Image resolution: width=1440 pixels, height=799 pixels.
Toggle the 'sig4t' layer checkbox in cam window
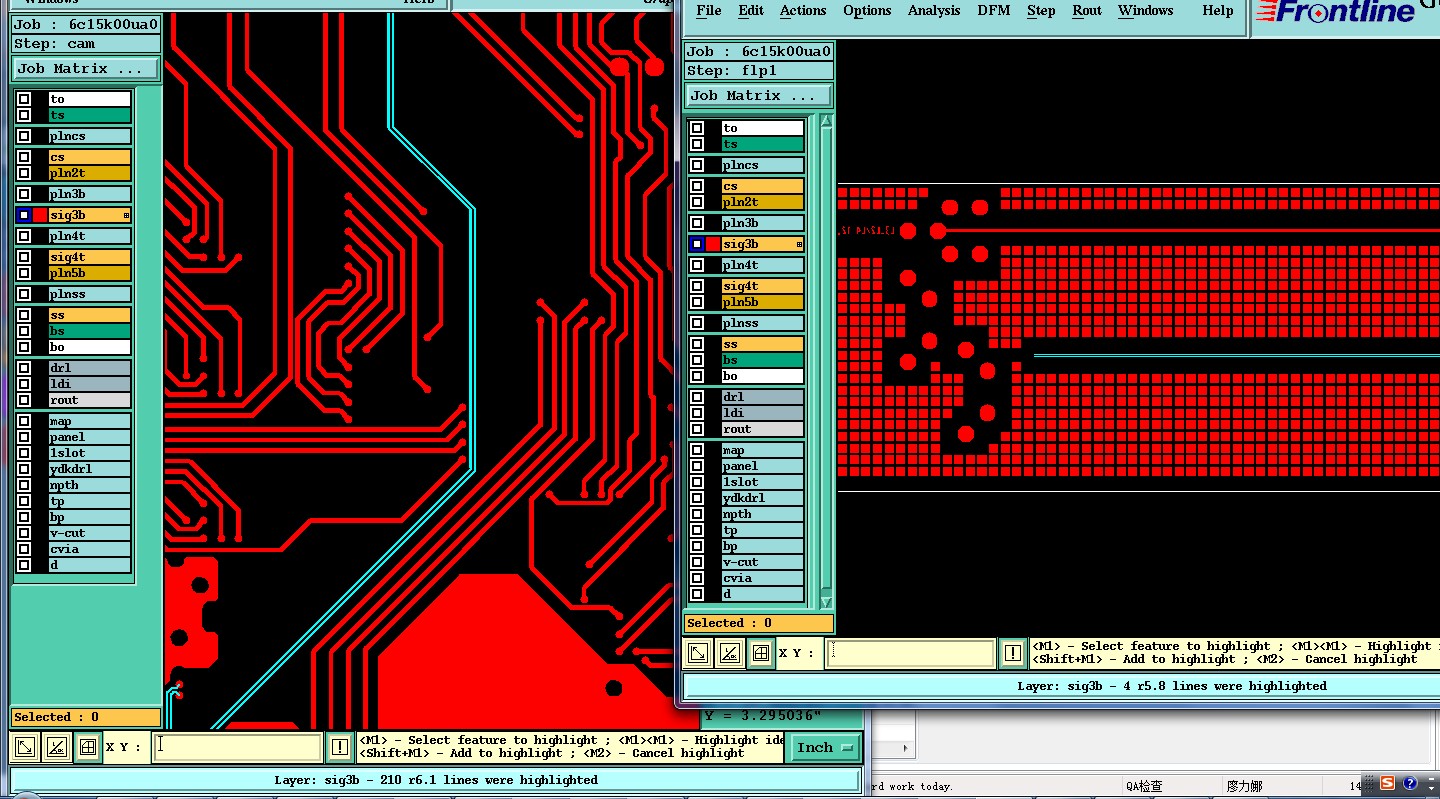24,257
